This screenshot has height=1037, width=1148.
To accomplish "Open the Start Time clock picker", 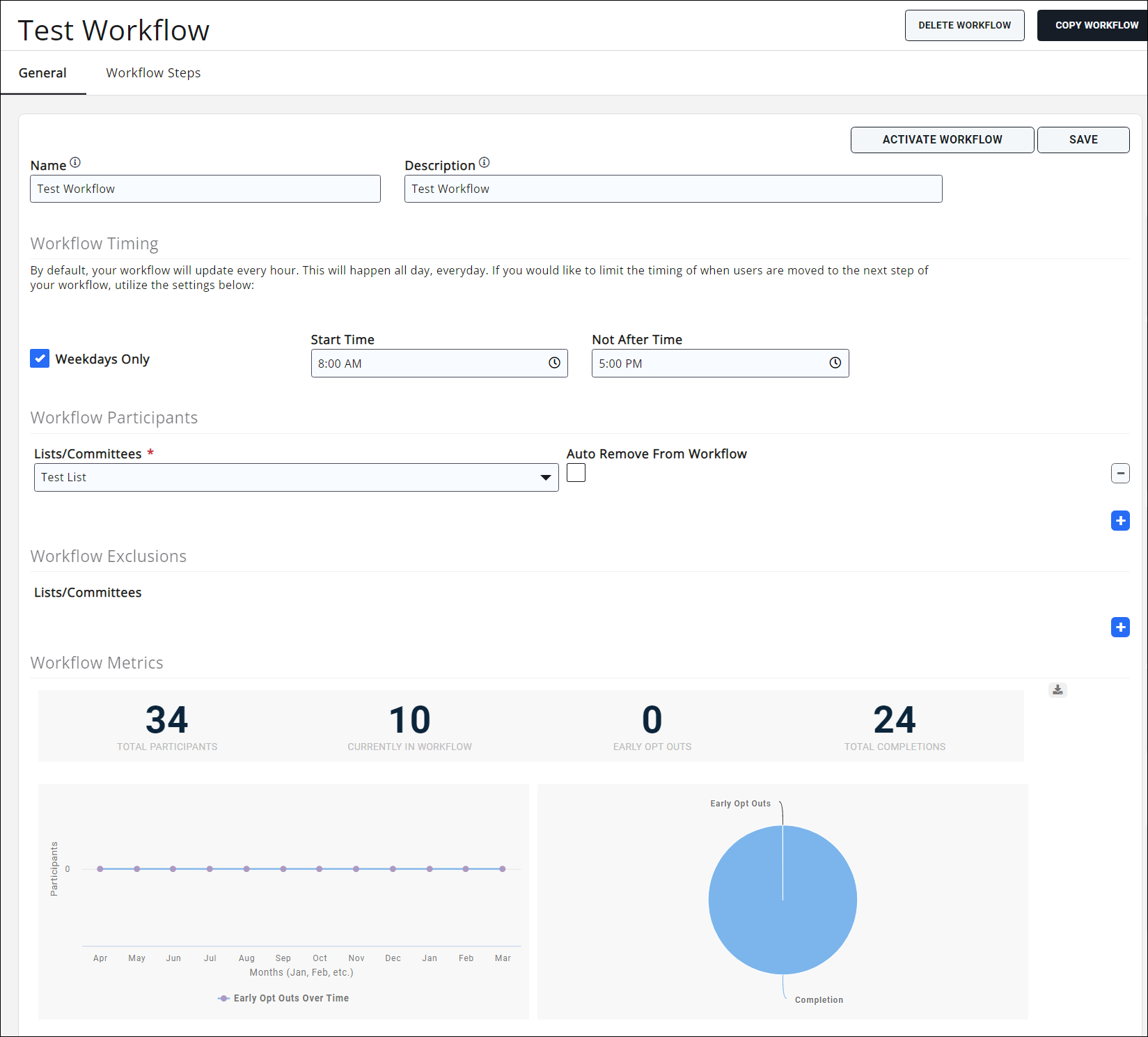I will (x=554, y=363).
